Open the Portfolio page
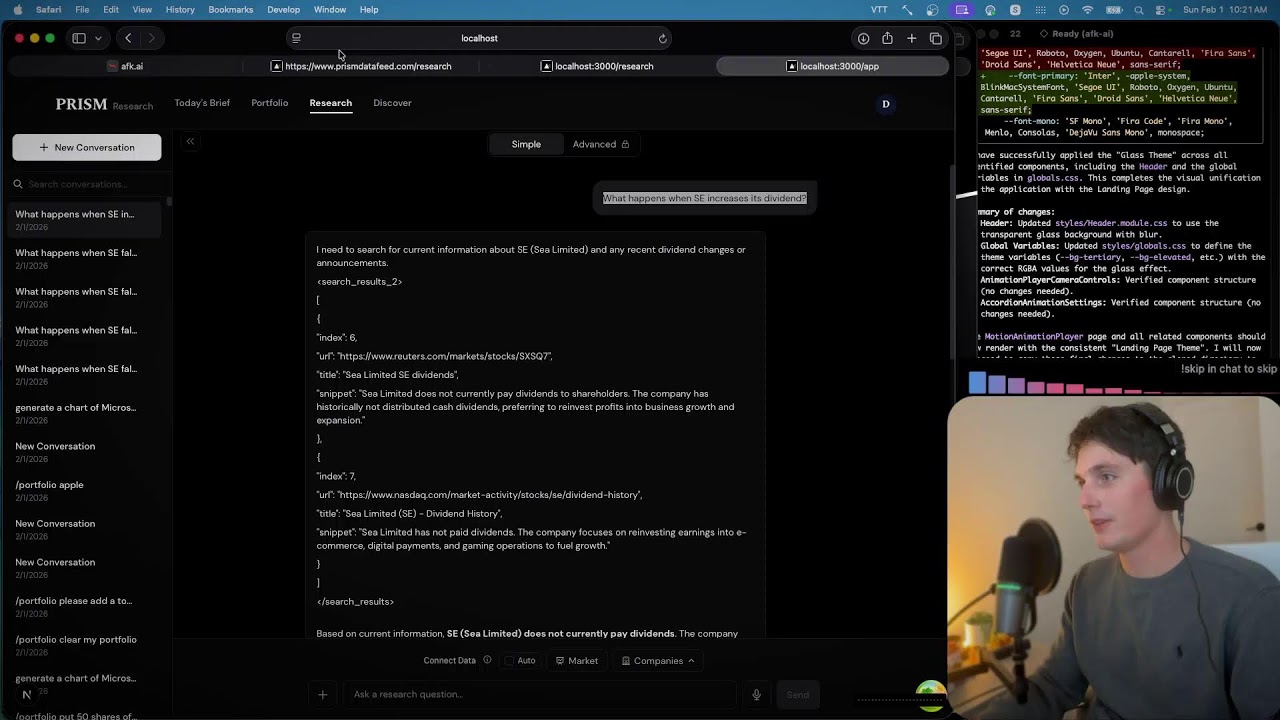The width and height of the screenshot is (1280, 720). pyautogui.click(x=270, y=103)
